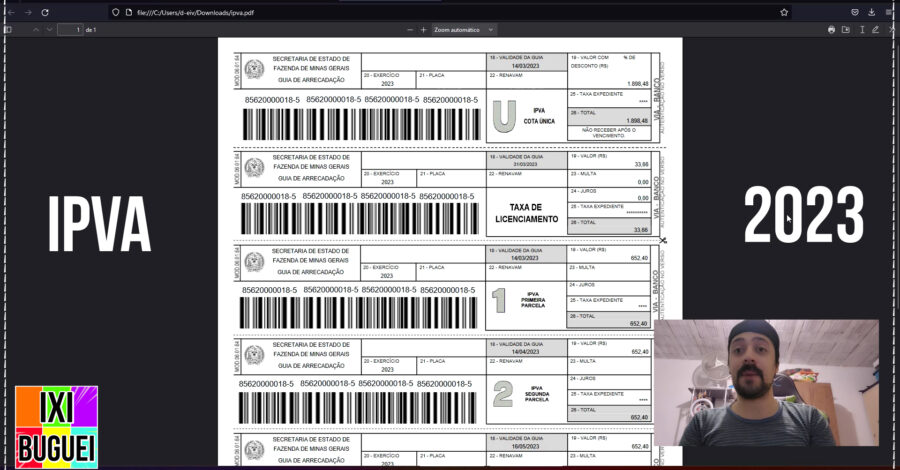The image size is (900, 470).
Task: Click the PDF page number field
Action: 71,30
